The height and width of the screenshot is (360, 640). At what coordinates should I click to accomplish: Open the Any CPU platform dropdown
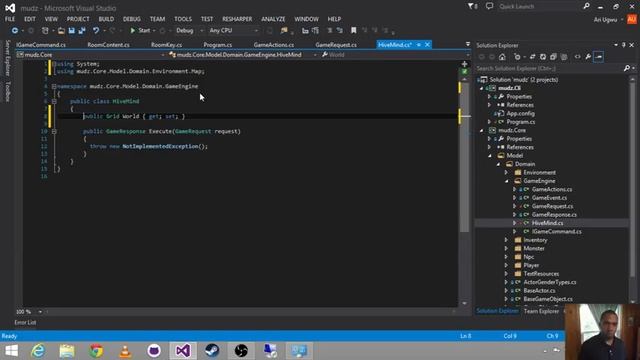pos(233,31)
